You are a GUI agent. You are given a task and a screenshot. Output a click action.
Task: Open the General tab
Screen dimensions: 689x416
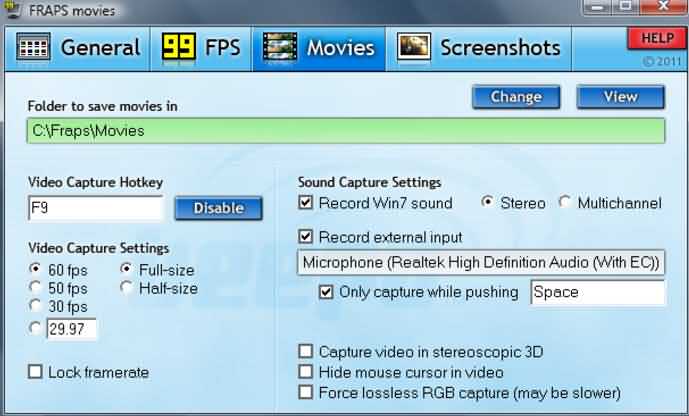pos(78,48)
